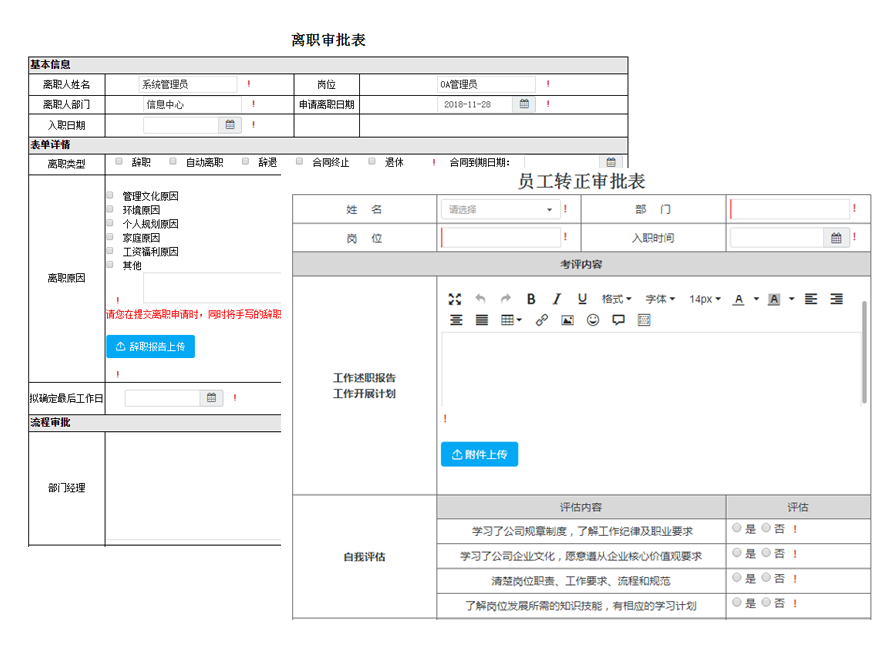The image size is (896, 658).
Task: Click the 辞职报告上传 upload button
Action: coord(151,346)
